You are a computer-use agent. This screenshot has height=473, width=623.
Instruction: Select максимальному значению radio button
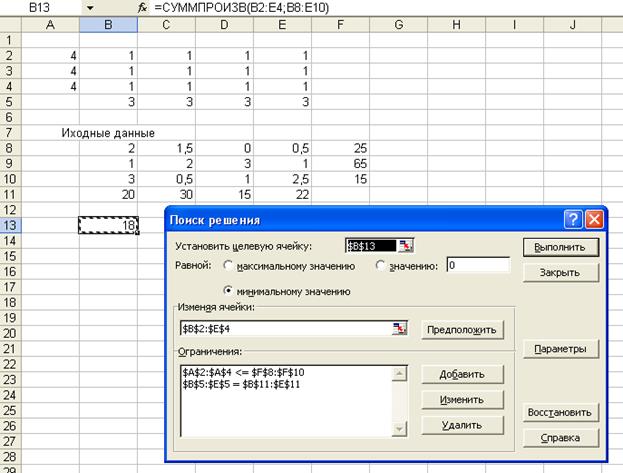coord(228,265)
